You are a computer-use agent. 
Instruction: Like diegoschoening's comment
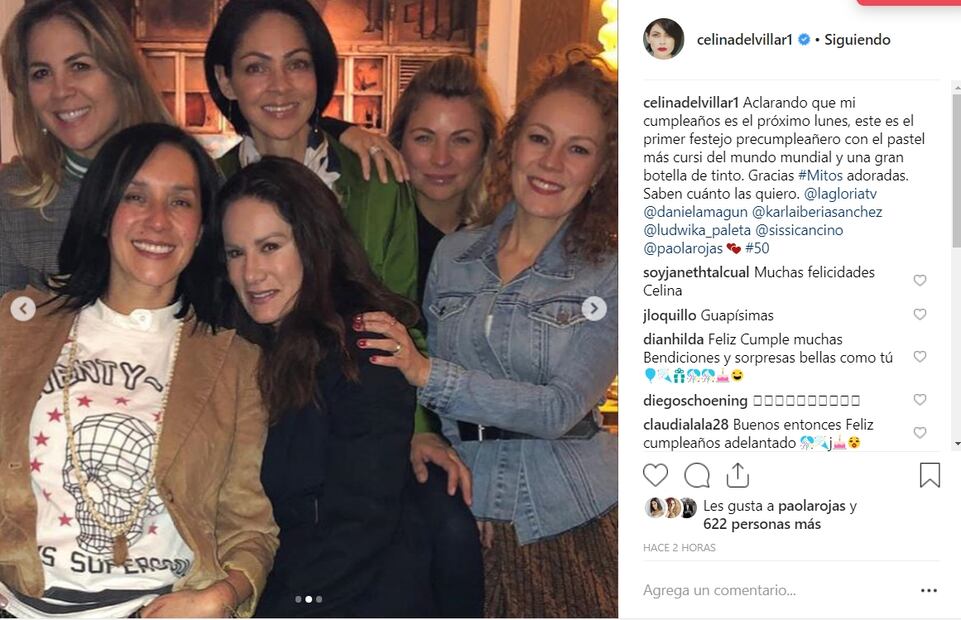pos(919,400)
